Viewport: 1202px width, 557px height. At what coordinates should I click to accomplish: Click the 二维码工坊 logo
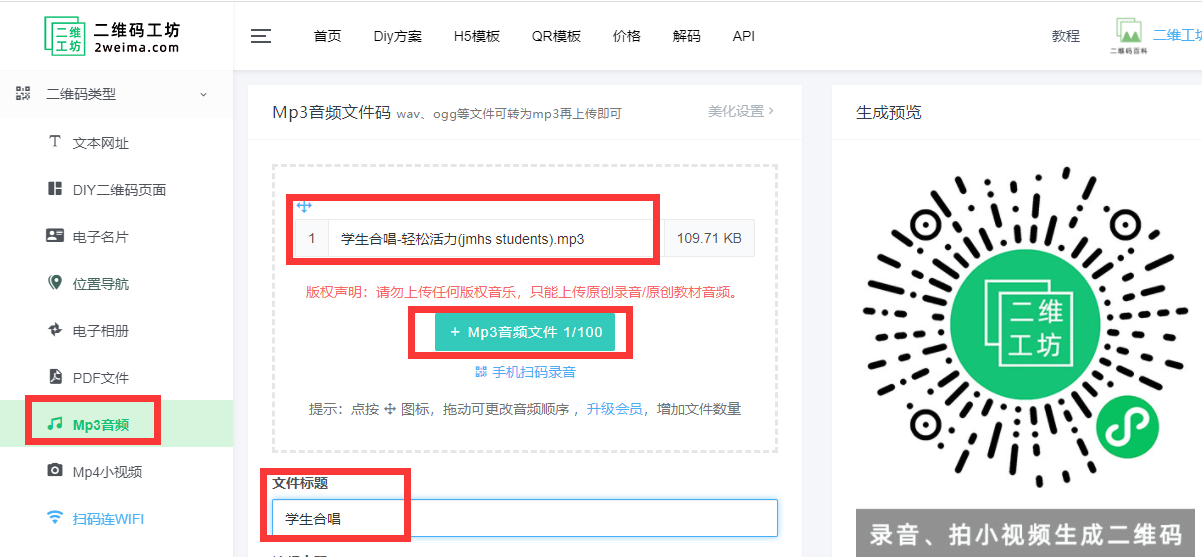[113, 35]
